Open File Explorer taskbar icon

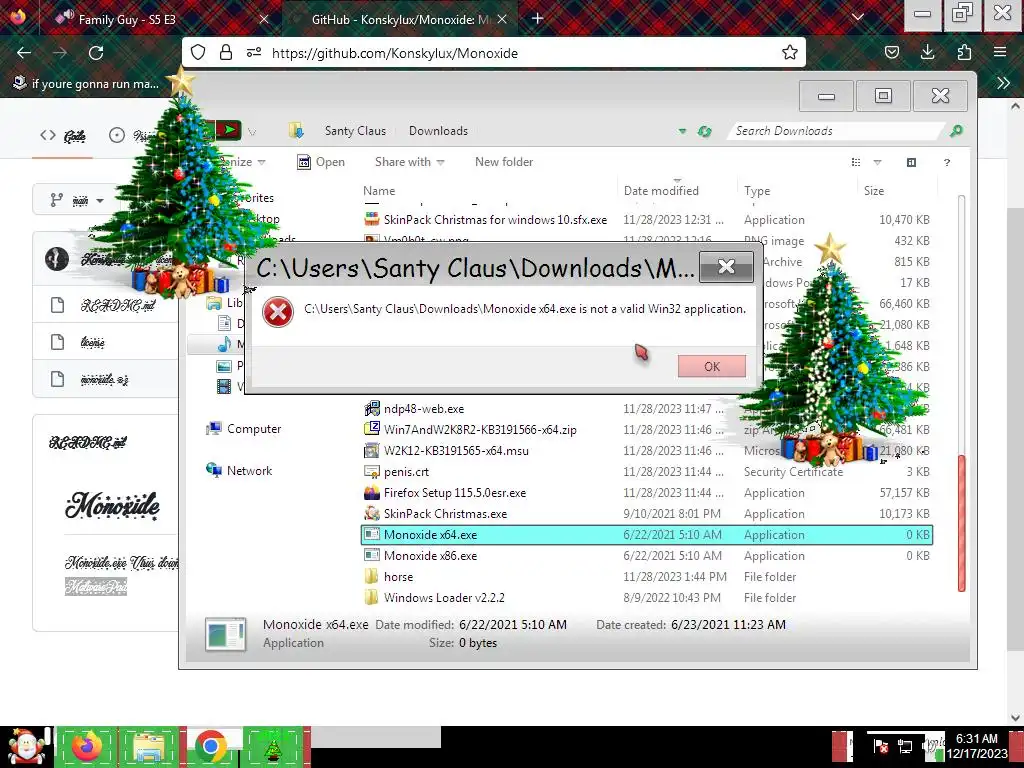[149, 747]
